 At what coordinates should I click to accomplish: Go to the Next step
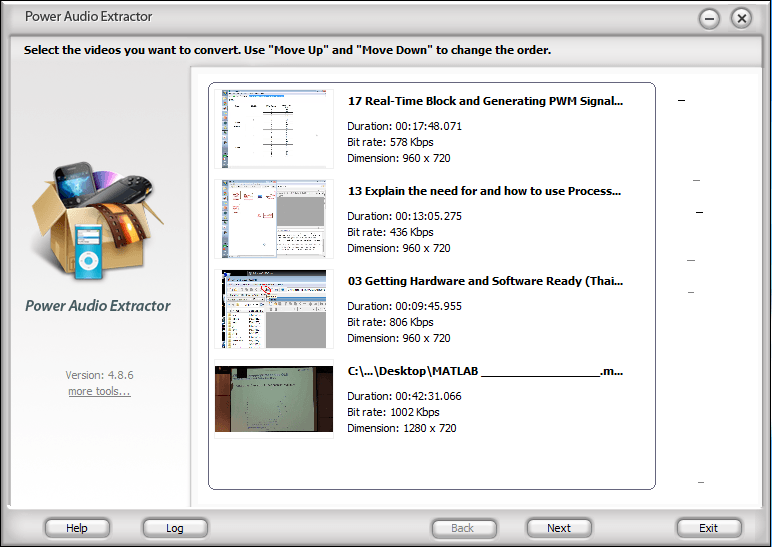(x=559, y=528)
